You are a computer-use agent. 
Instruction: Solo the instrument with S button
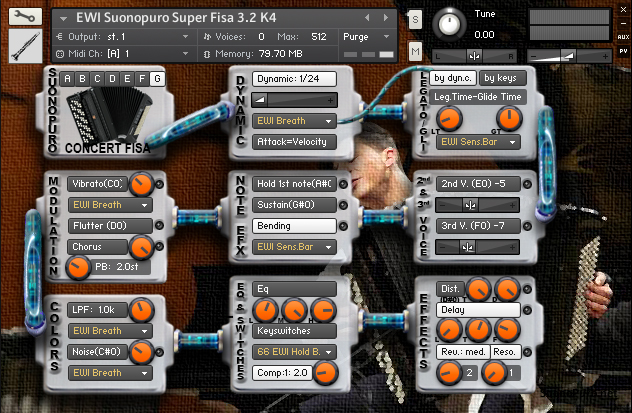pyautogui.click(x=415, y=19)
